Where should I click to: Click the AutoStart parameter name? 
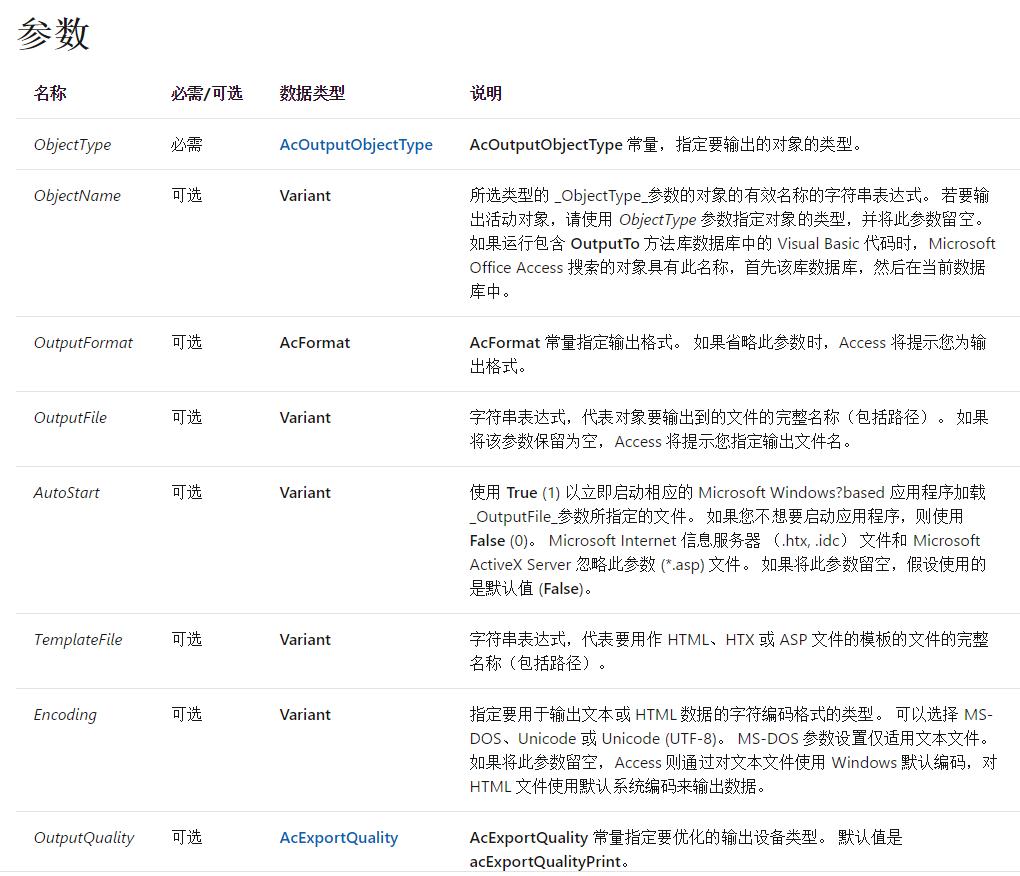pos(65,492)
